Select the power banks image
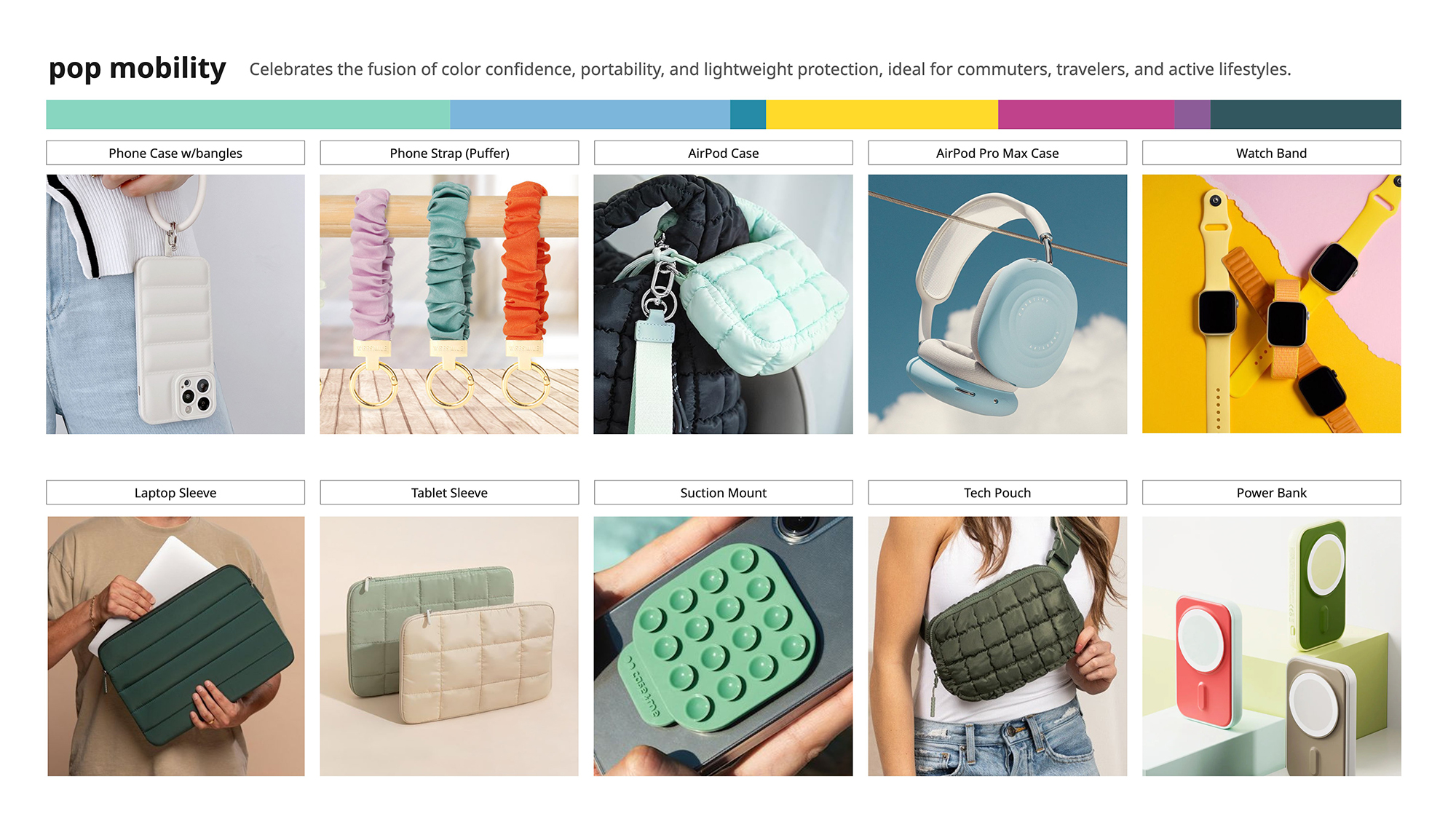This screenshot has width=1456, height=819. click(x=1272, y=646)
